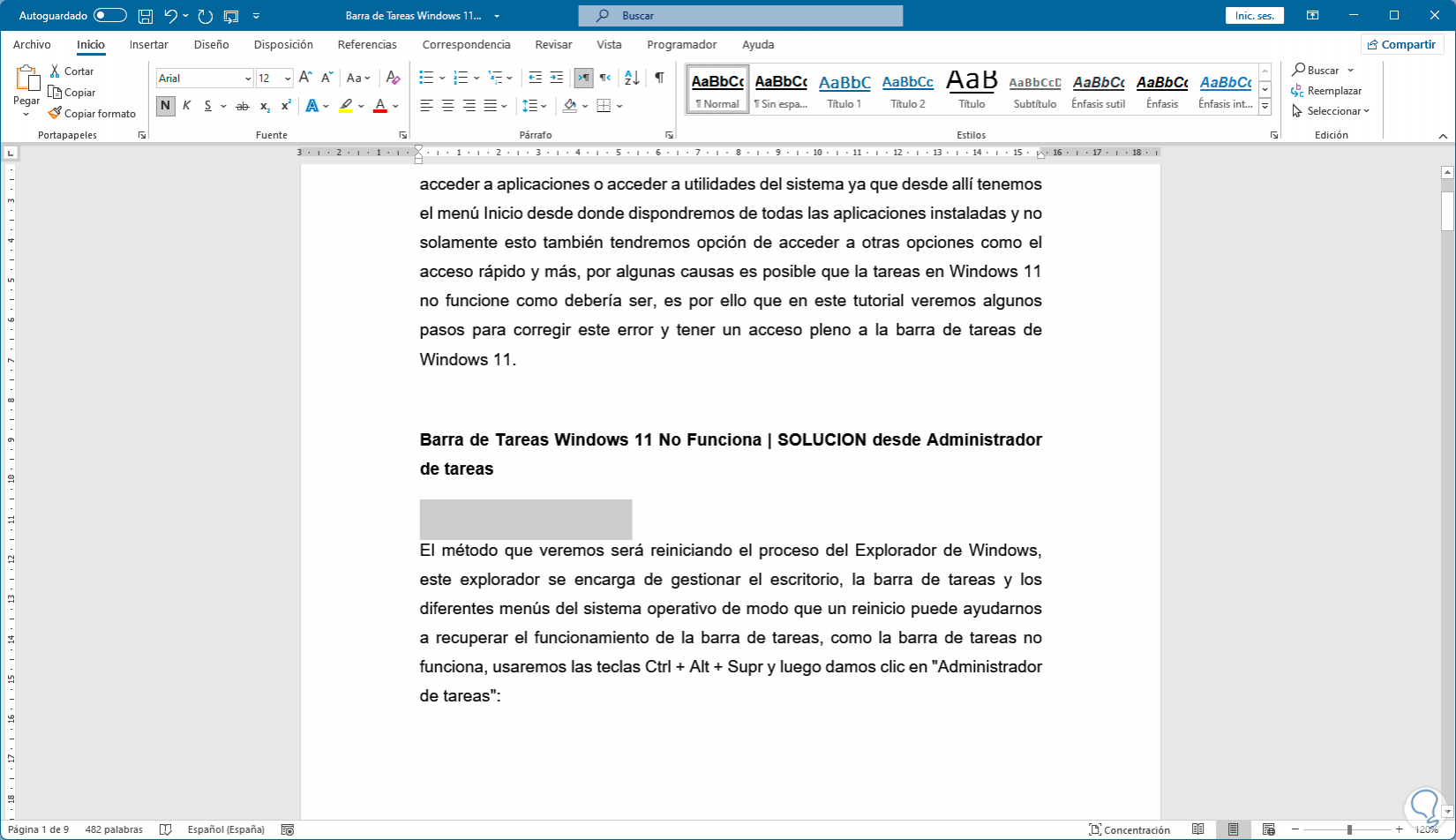This screenshot has height=840, width=1456.
Task: Click the Compartir button
Action: pyautogui.click(x=1401, y=44)
